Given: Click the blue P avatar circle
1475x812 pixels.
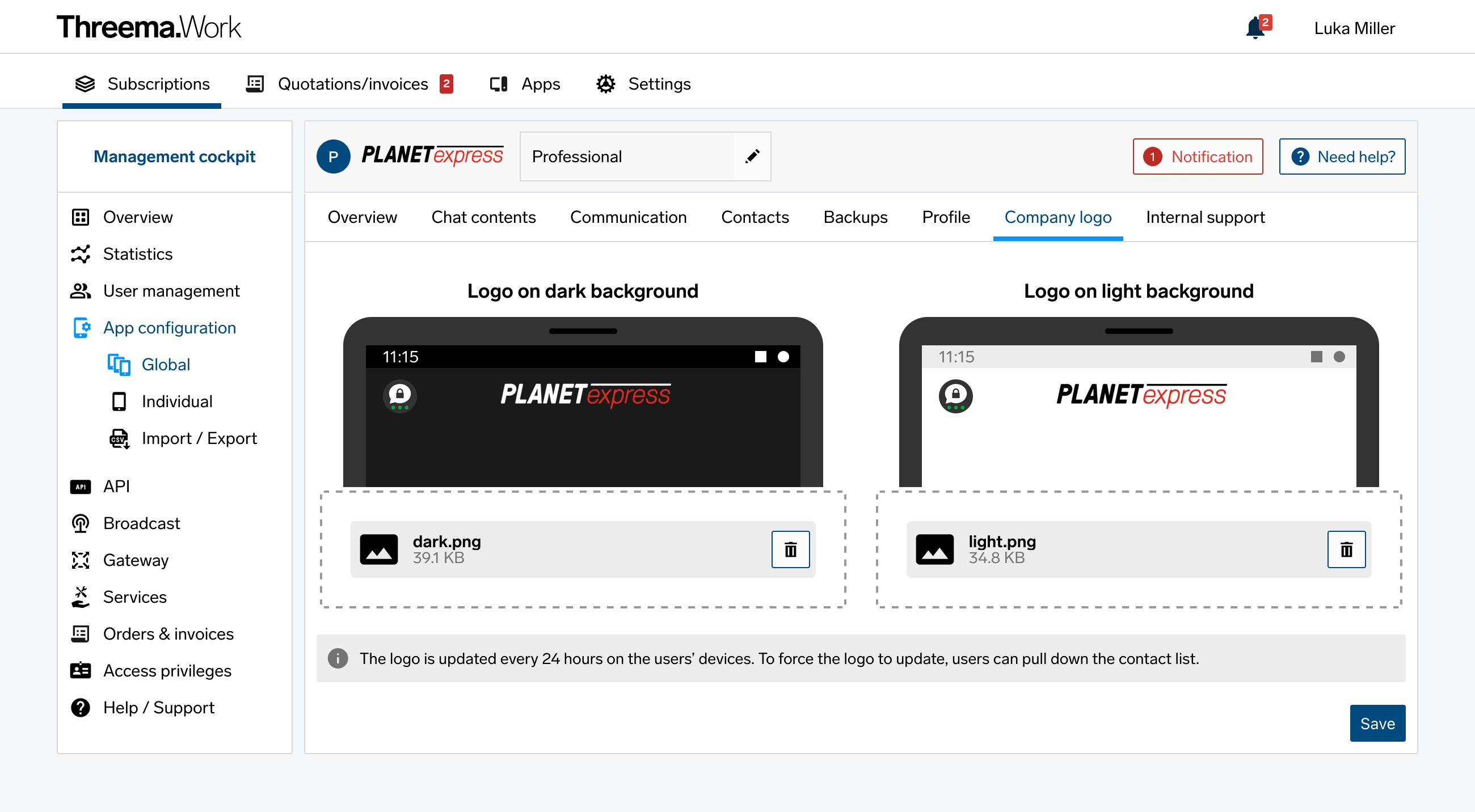Looking at the screenshot, I should point(333,157).
